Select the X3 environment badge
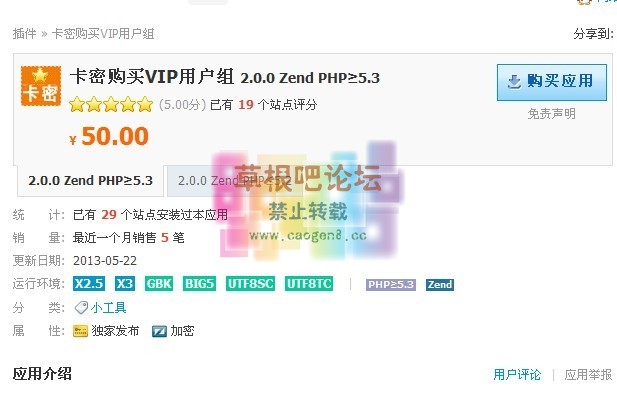 tap(125, 284)
